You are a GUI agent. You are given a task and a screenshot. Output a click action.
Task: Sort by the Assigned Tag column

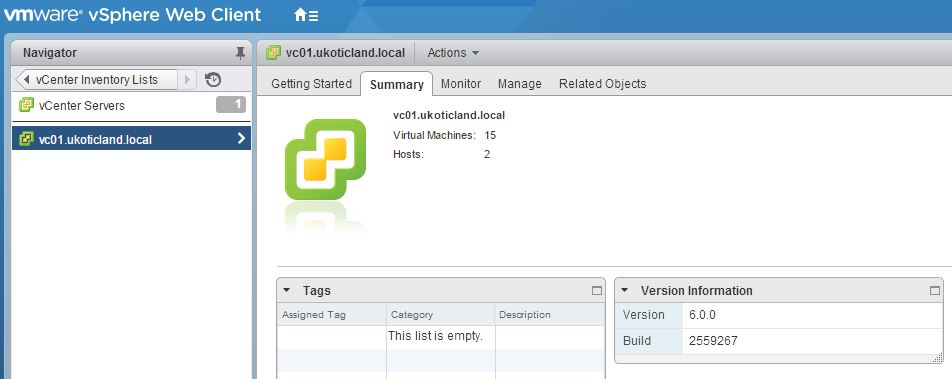tap(332, 315)
